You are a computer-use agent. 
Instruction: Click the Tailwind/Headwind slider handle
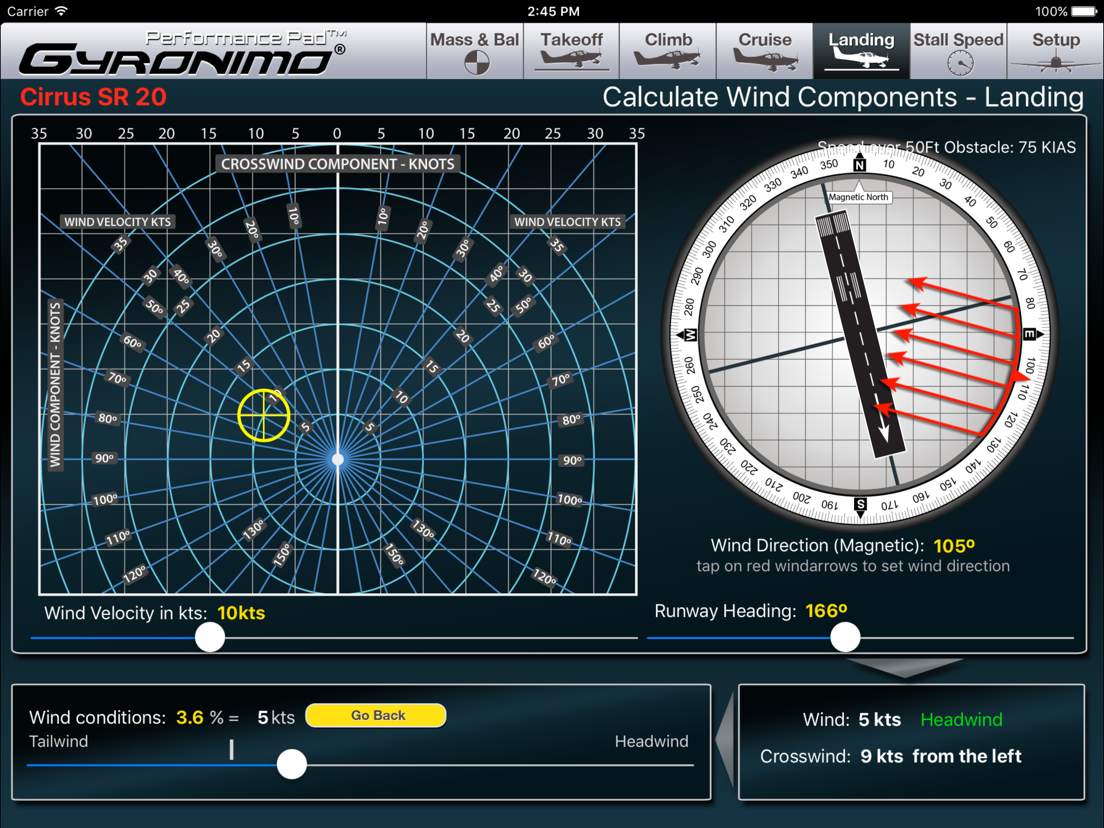click(291, 764)
